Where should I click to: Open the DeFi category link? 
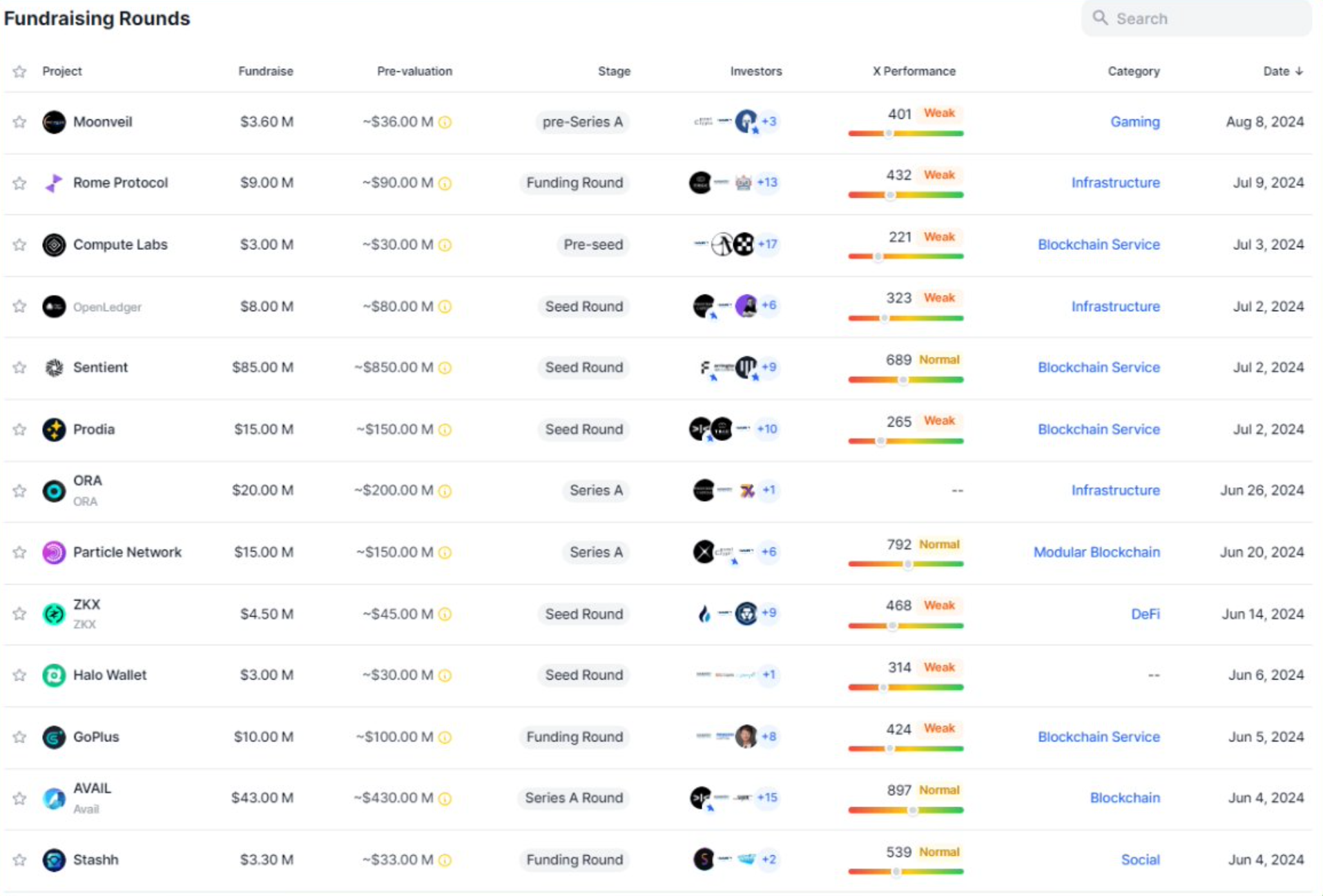pos(1146,614)
